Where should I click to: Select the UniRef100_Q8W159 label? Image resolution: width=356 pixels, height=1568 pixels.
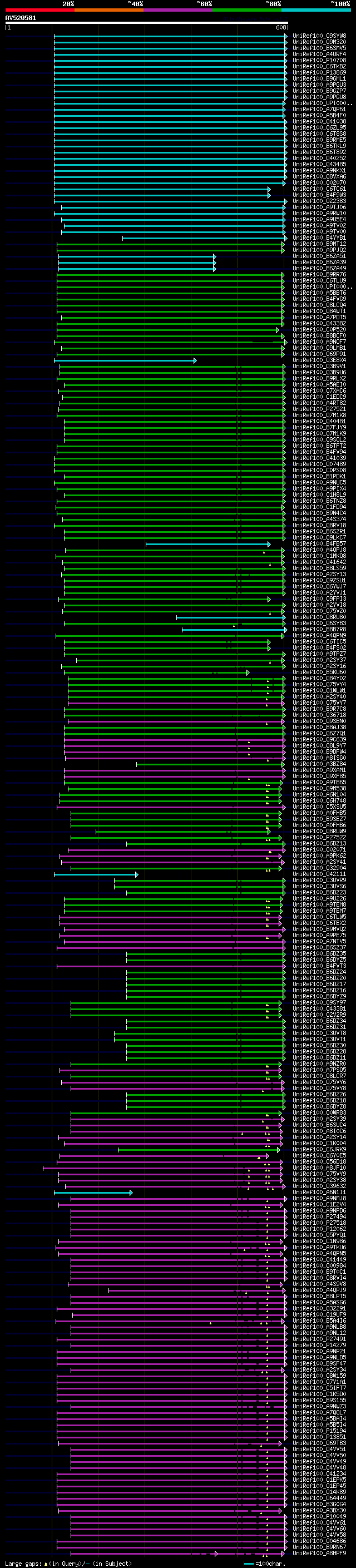point(319,1376)
